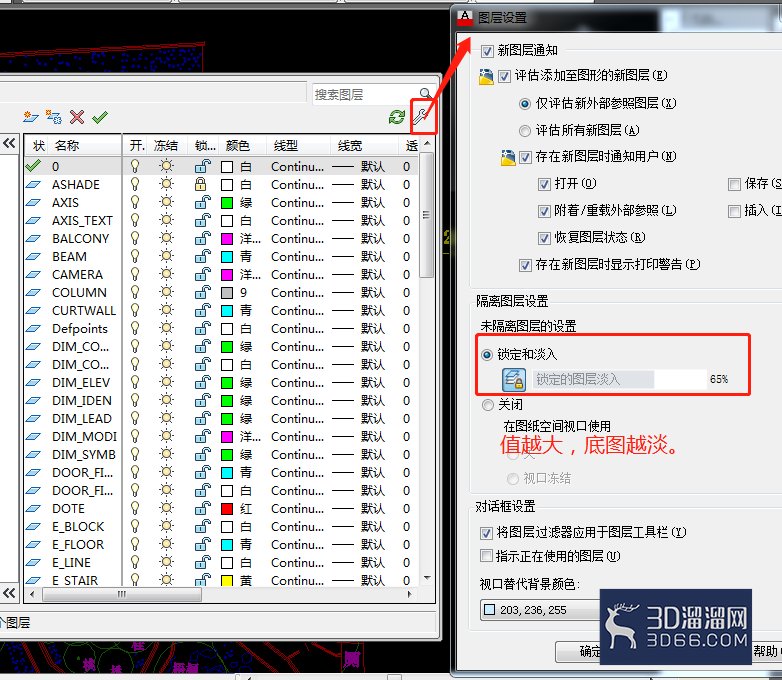Click the Continu... linetype of layer DOOR_FI... cyan row
Screen dimensions: 782x680
tap(297, 472)
